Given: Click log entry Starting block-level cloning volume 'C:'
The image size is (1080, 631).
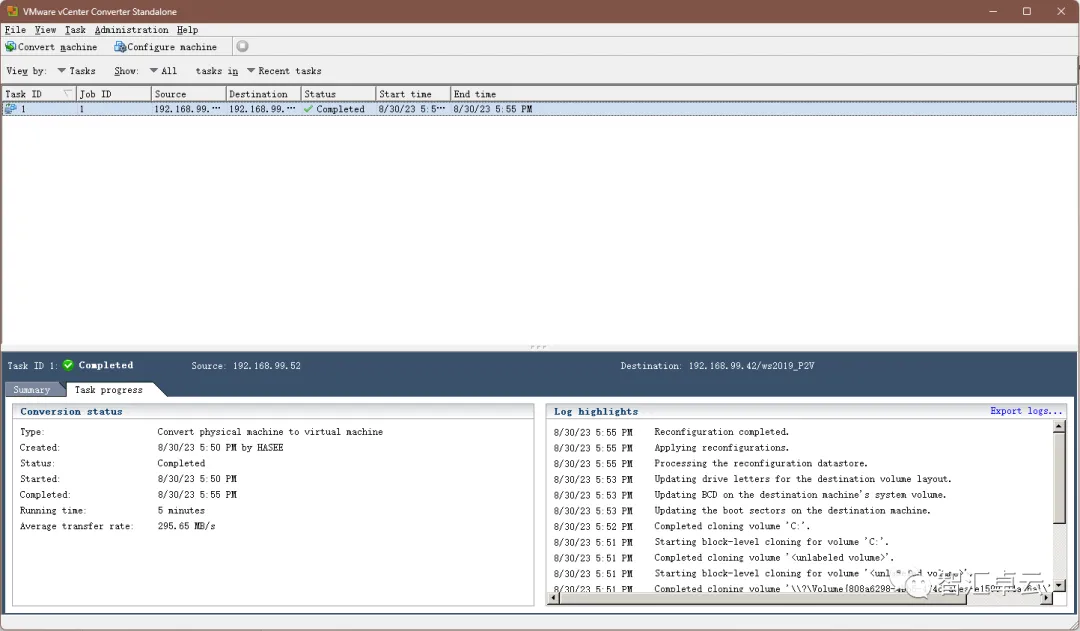Looking at the screenshot, I should 771,542.
